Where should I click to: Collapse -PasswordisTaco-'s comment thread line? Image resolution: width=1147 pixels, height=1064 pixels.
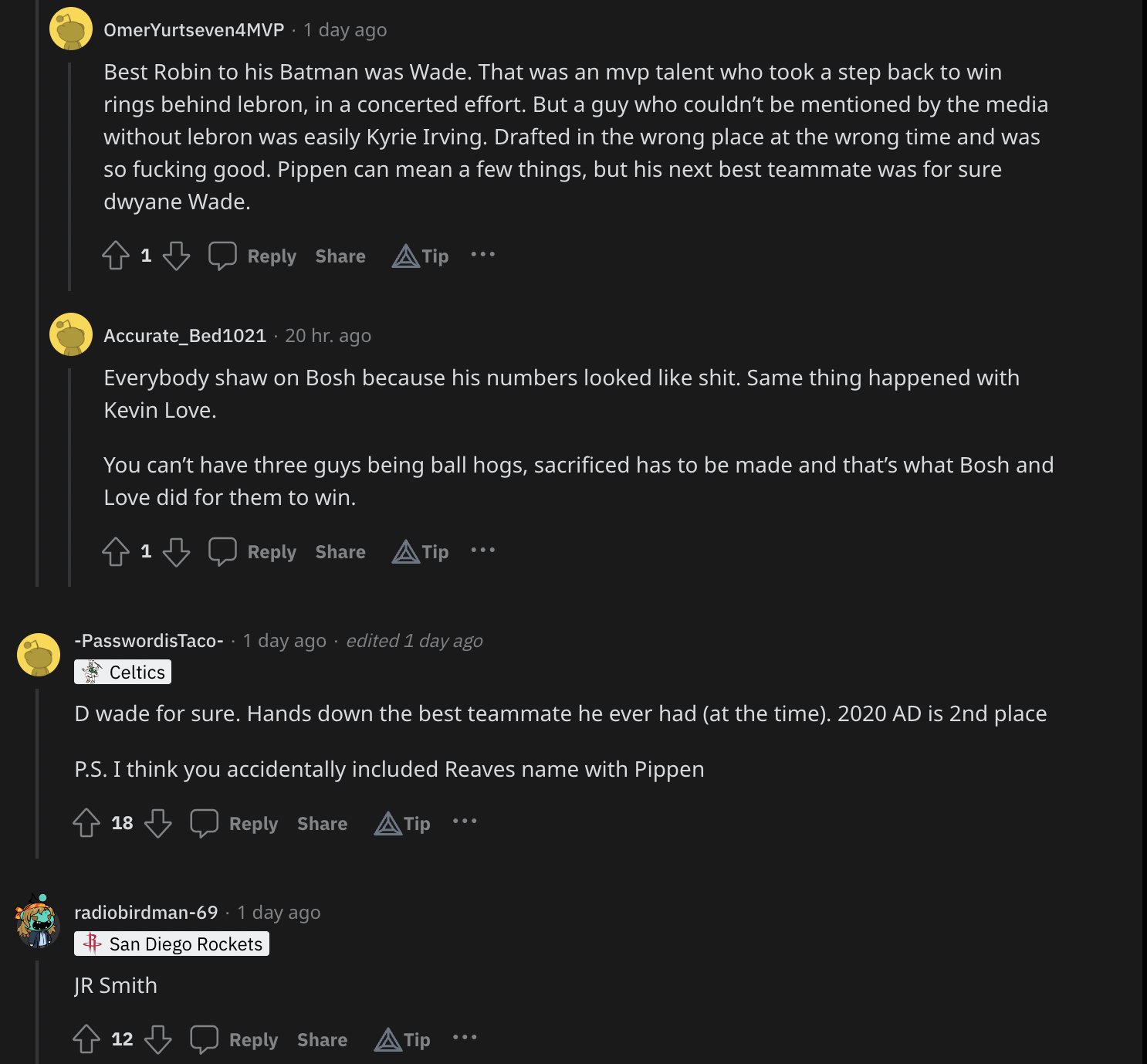click(x=37, y=772)
